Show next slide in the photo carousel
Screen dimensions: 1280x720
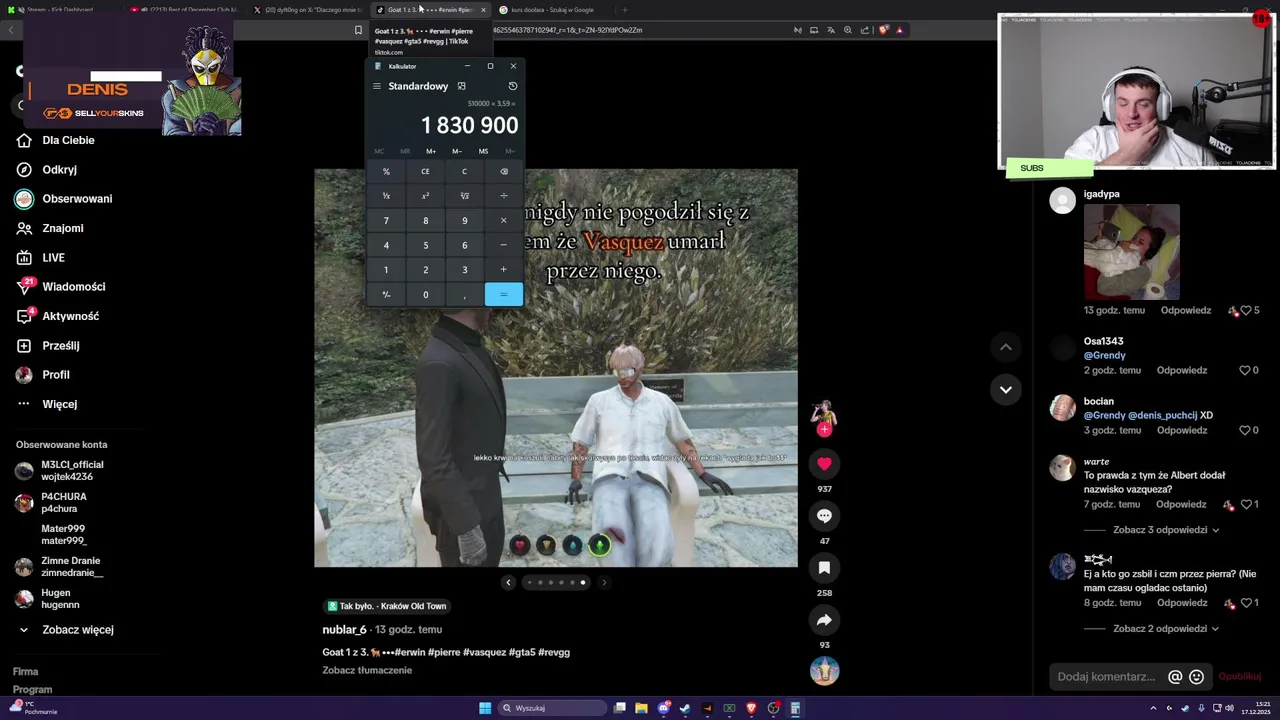[604, 582]
